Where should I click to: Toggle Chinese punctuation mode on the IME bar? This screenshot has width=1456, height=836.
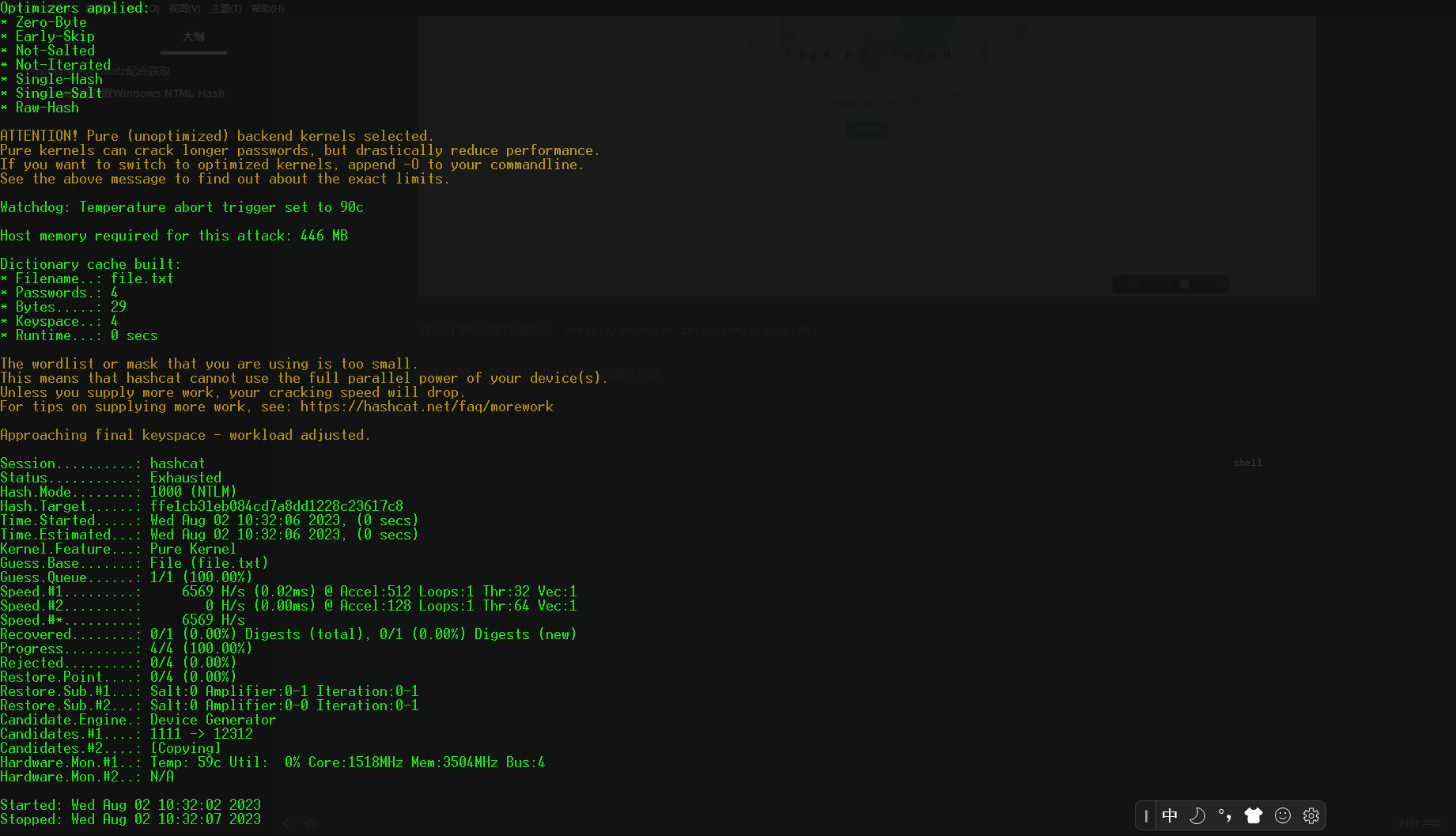1225,815
